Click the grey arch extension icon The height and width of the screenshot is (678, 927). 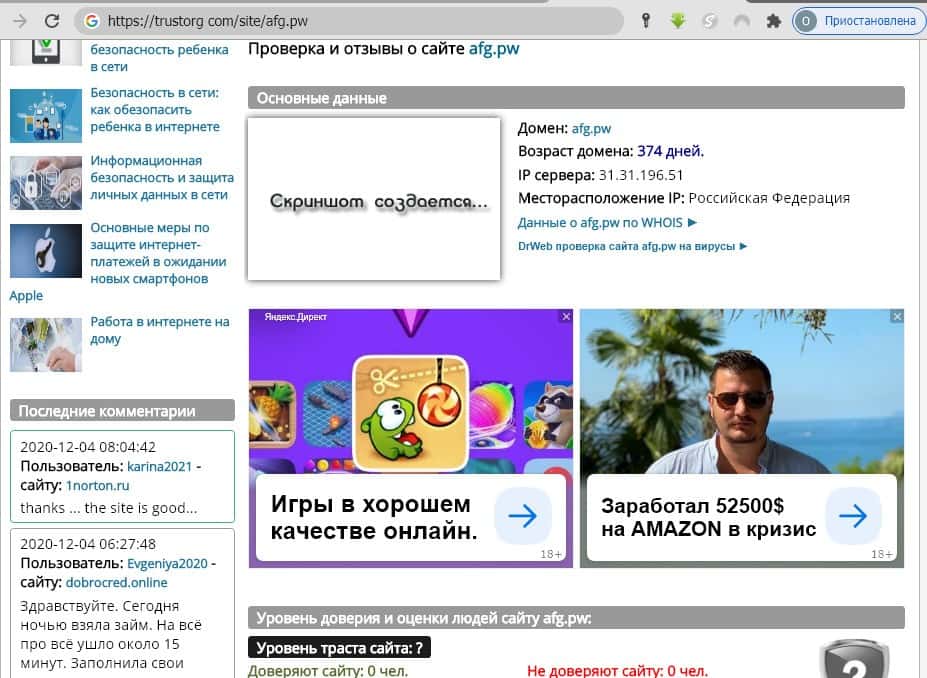(741, 21)
